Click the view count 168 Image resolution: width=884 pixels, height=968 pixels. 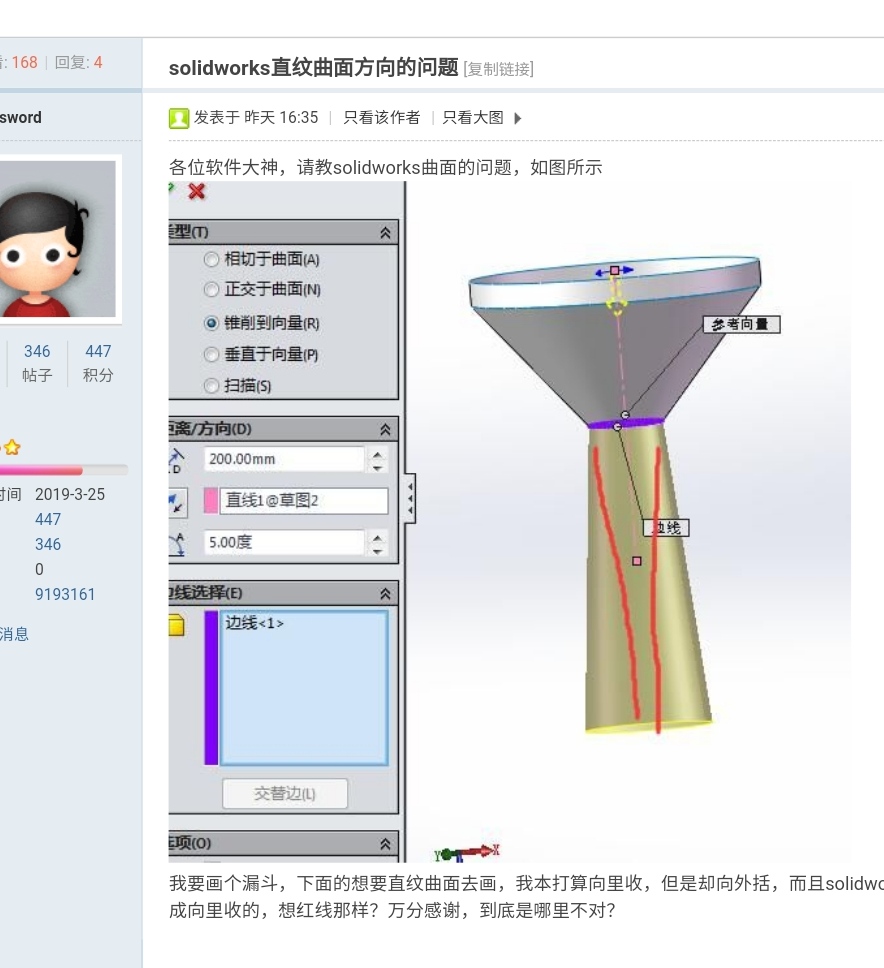25,62
